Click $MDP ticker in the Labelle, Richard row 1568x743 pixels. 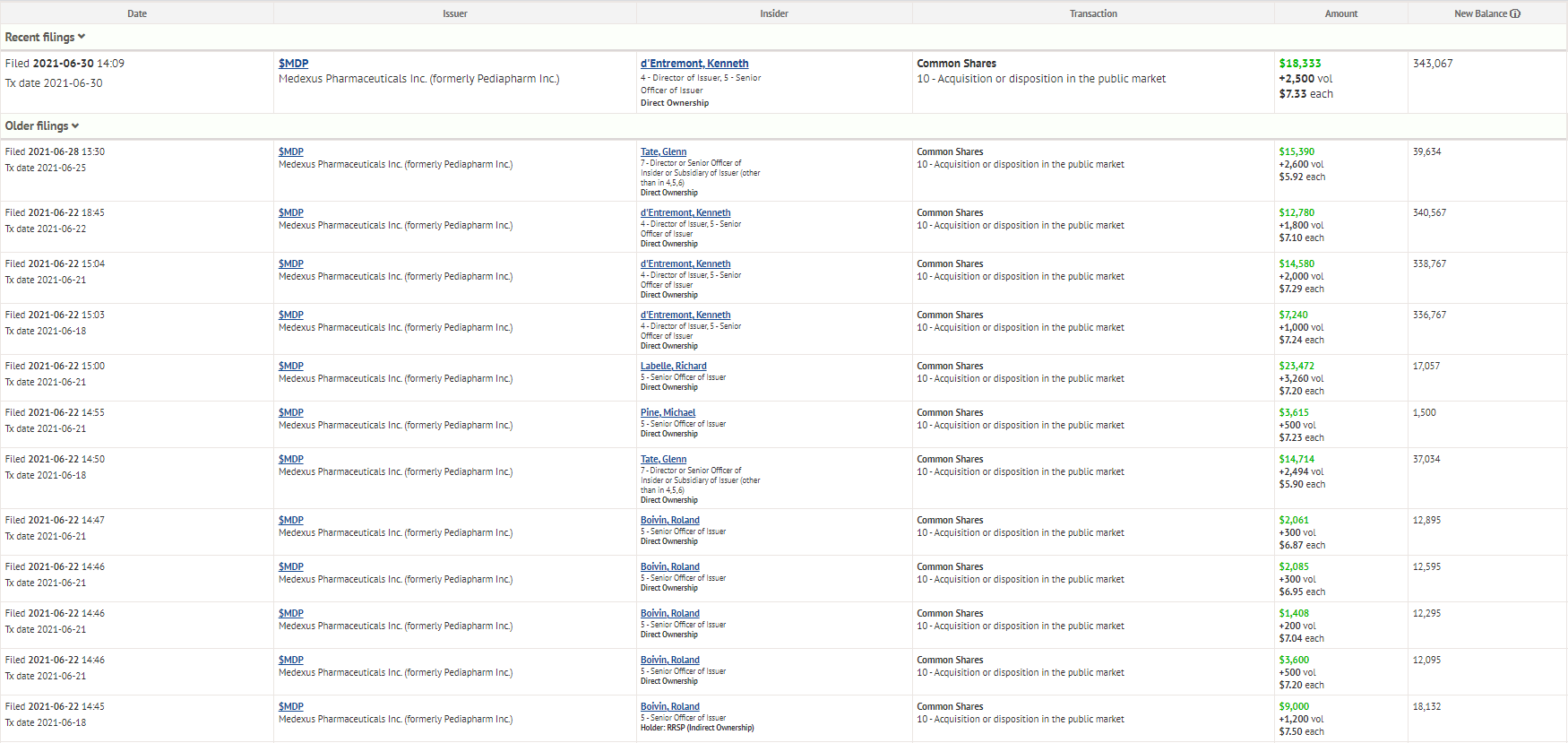pyautogui.click(x=290, y=366)
